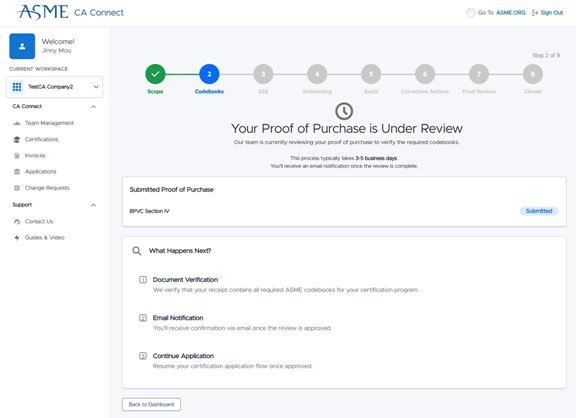Open Guides & Video
Image resolution: width=576 pixels, height=418 pixels.
tap(44, 238)
